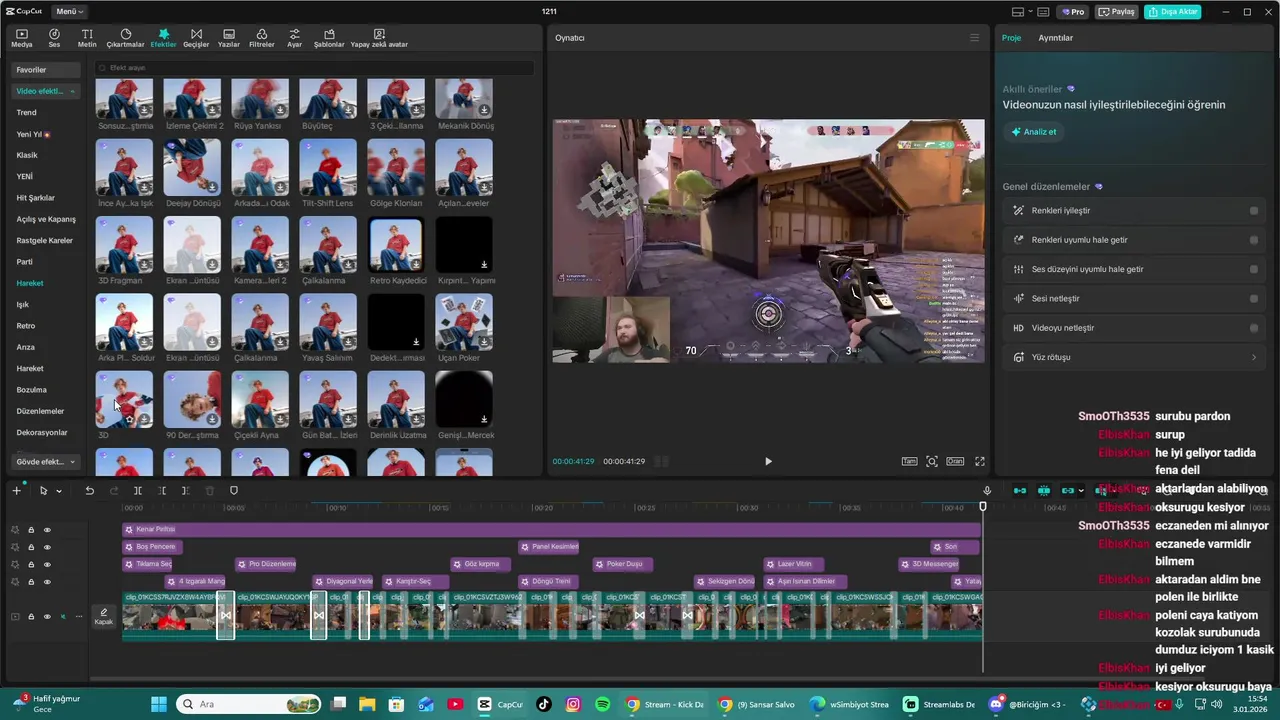Screen dimensions: 1280x720
Task: Select the Retro Kaydedici effect thumbnail
Action: (396, 245)
